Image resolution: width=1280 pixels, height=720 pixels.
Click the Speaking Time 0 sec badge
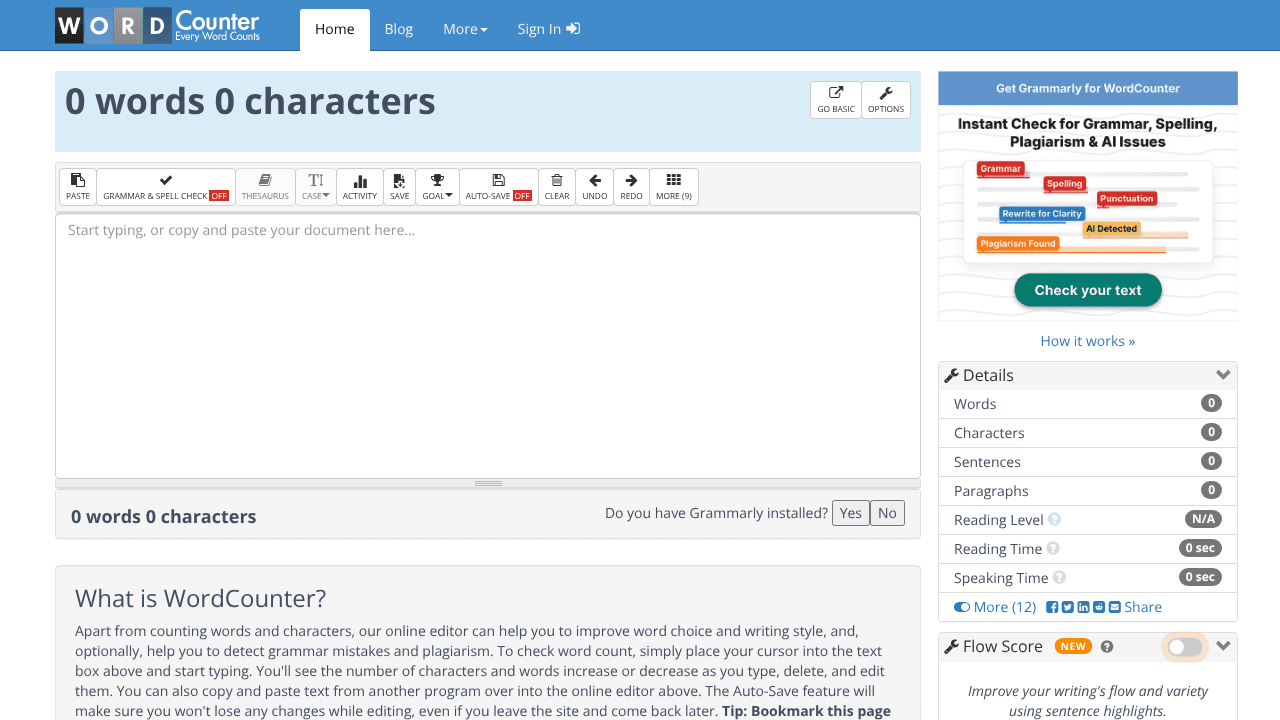pos(1200,577)
